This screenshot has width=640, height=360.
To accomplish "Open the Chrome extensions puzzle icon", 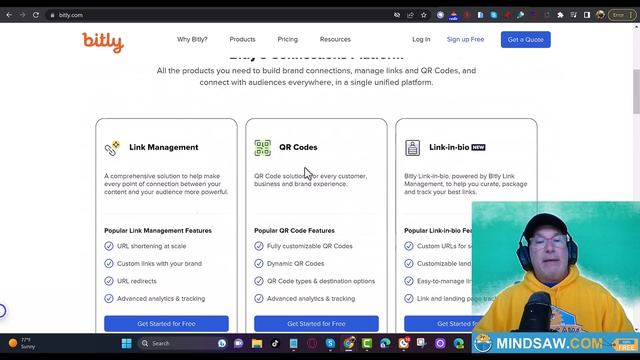I will (x=560, y=15).
